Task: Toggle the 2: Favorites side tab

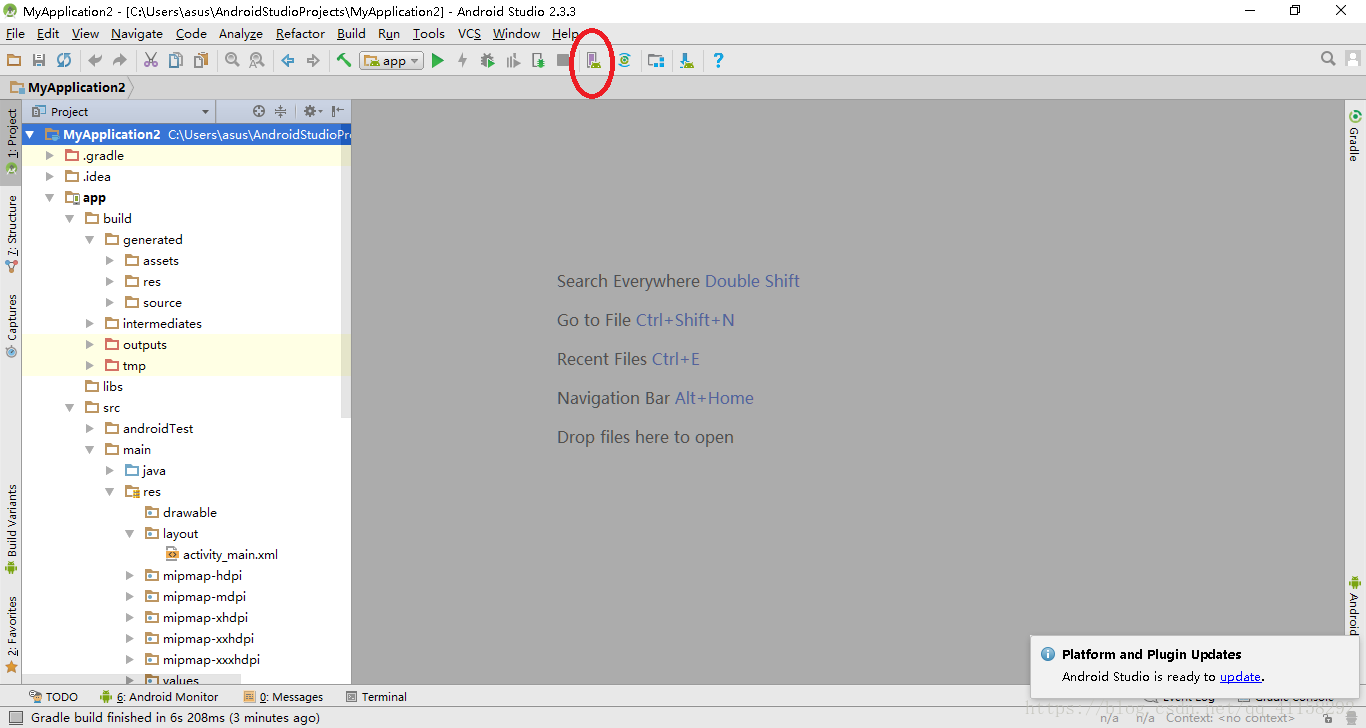Action: click(x=12, y=633)
